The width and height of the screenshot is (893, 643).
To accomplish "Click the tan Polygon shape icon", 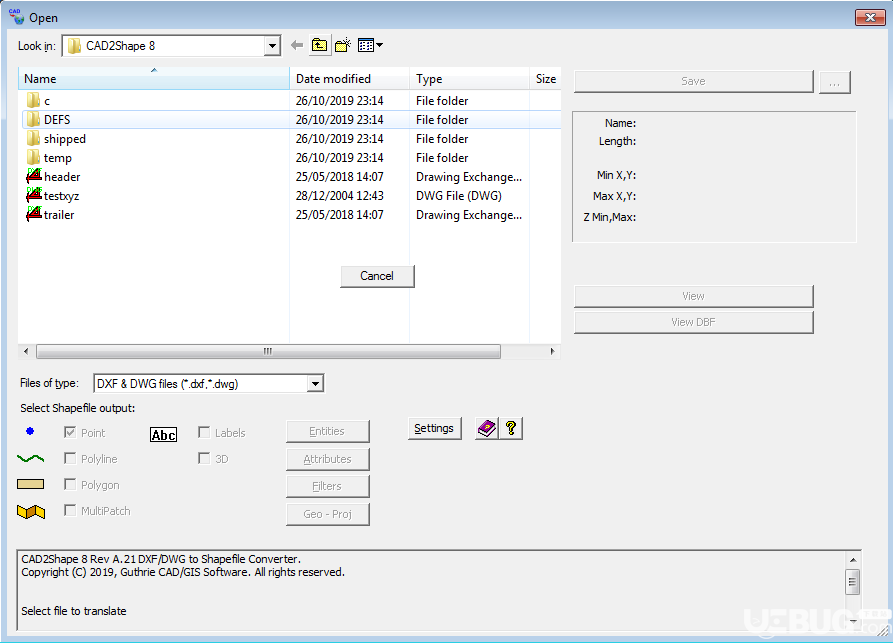I will point(31,484).
